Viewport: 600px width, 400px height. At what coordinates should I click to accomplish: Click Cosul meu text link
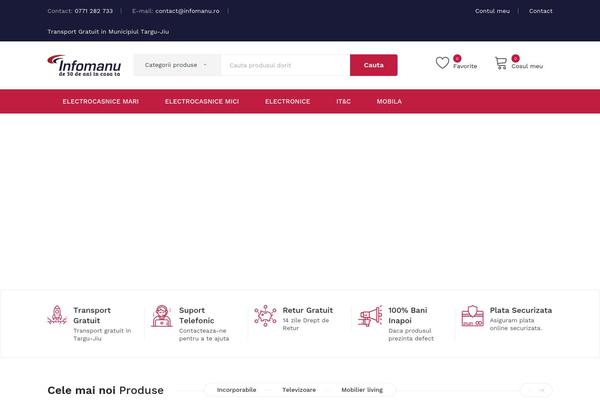click(527, 66)
